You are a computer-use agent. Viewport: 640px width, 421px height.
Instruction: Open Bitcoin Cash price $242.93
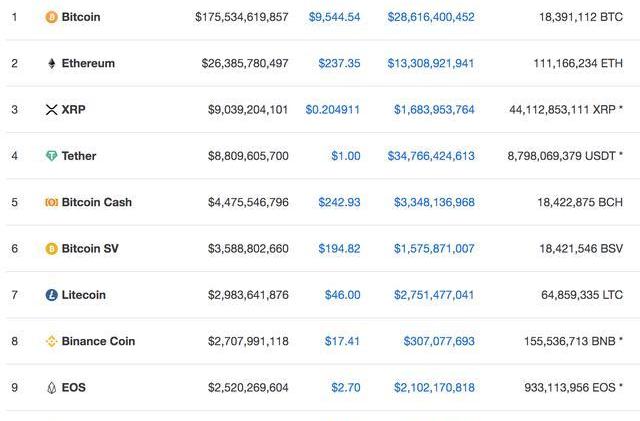339,202
